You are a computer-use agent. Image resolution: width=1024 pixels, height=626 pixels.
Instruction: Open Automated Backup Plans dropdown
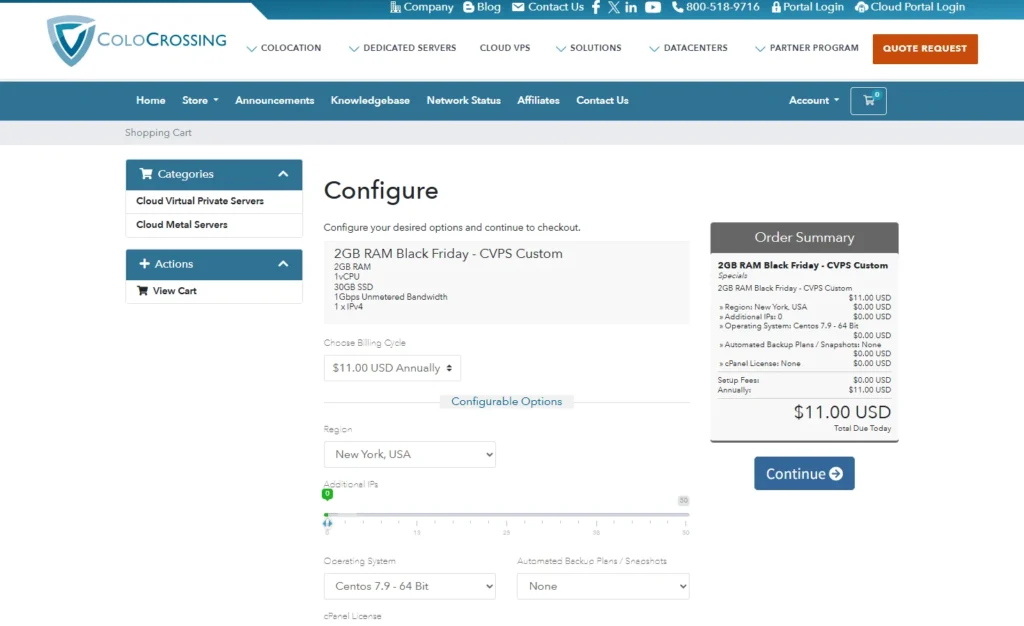coord(602,586)
